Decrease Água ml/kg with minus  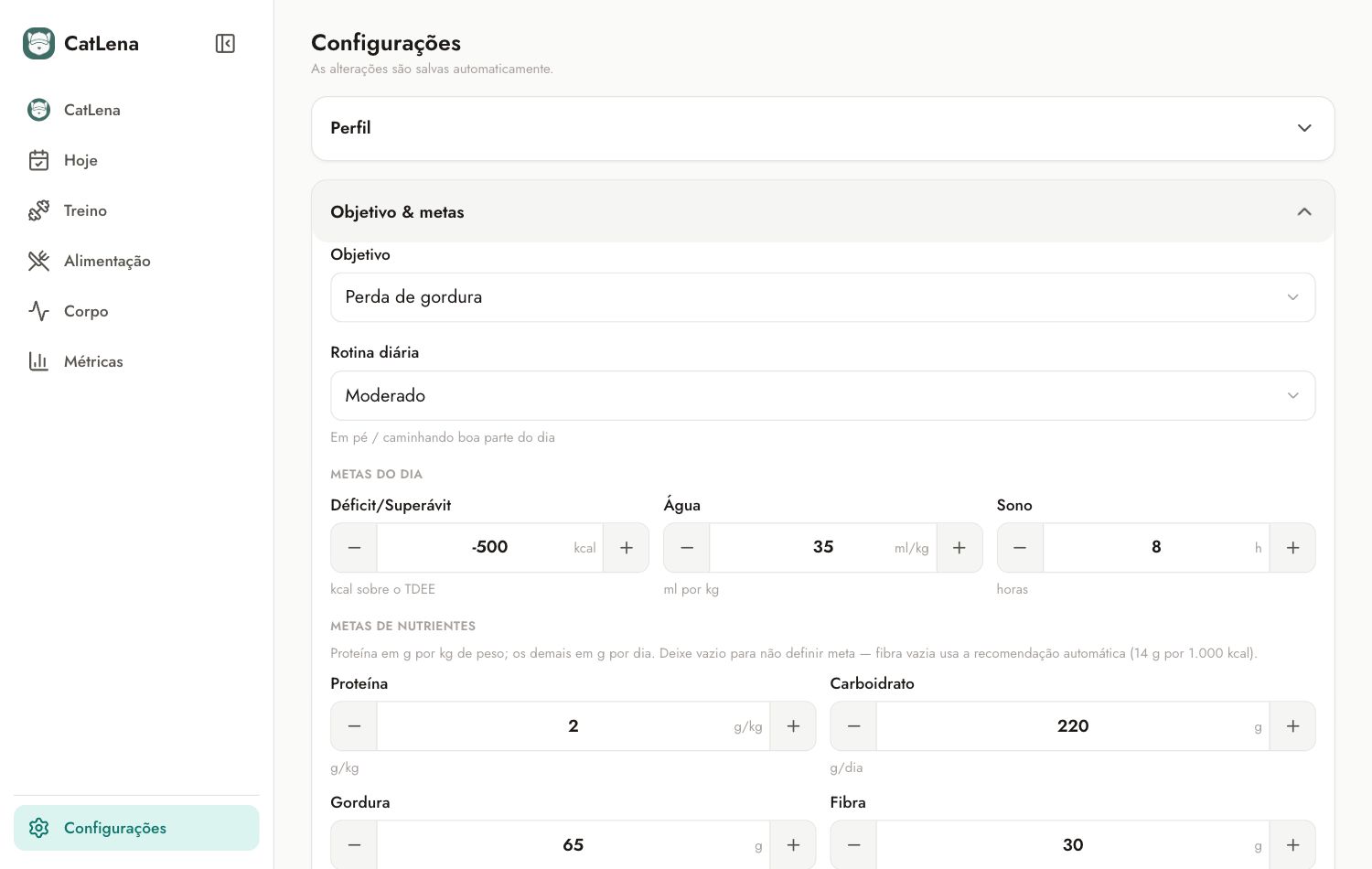point(687,547)
